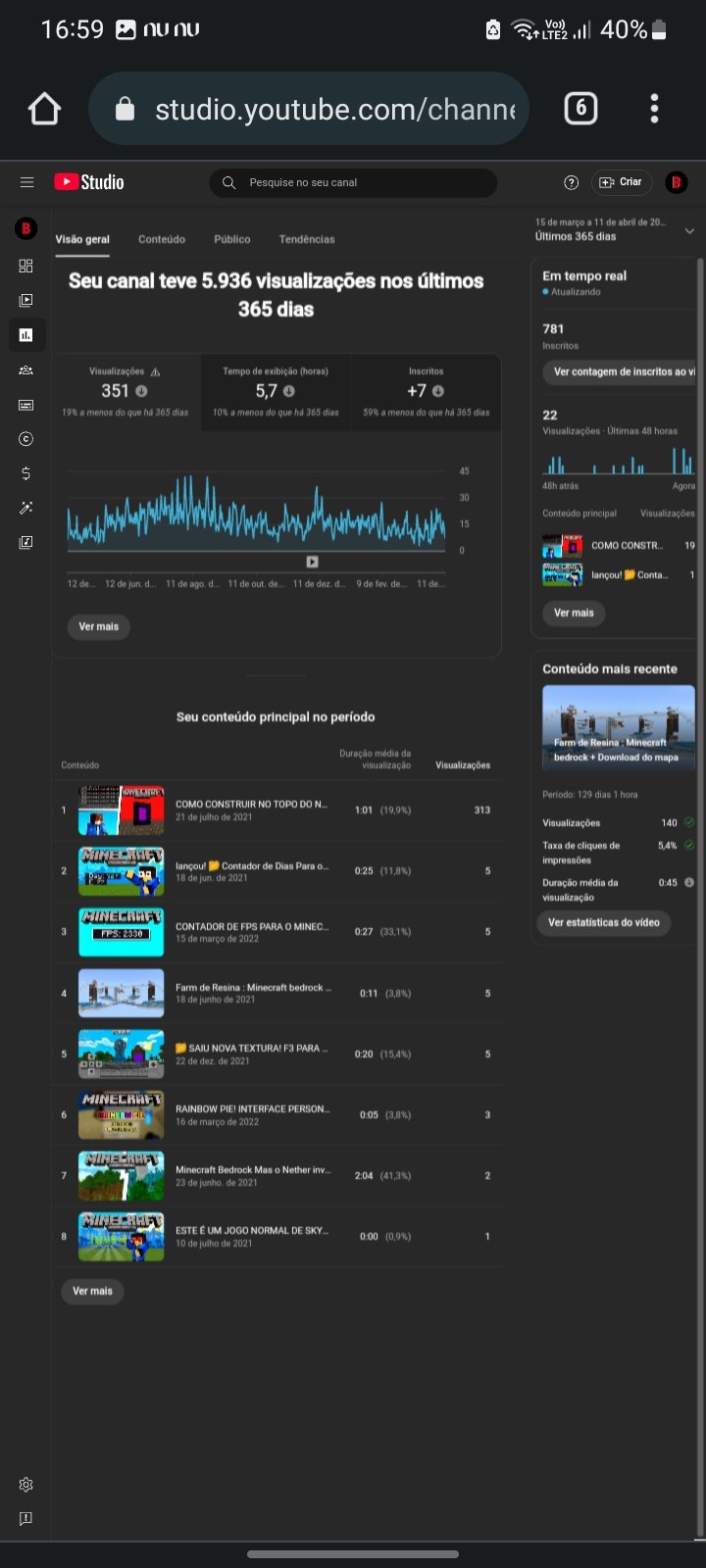Open Content icon in sidebar
Screen dimensions: 706x1568
click(x=26, y=300)
